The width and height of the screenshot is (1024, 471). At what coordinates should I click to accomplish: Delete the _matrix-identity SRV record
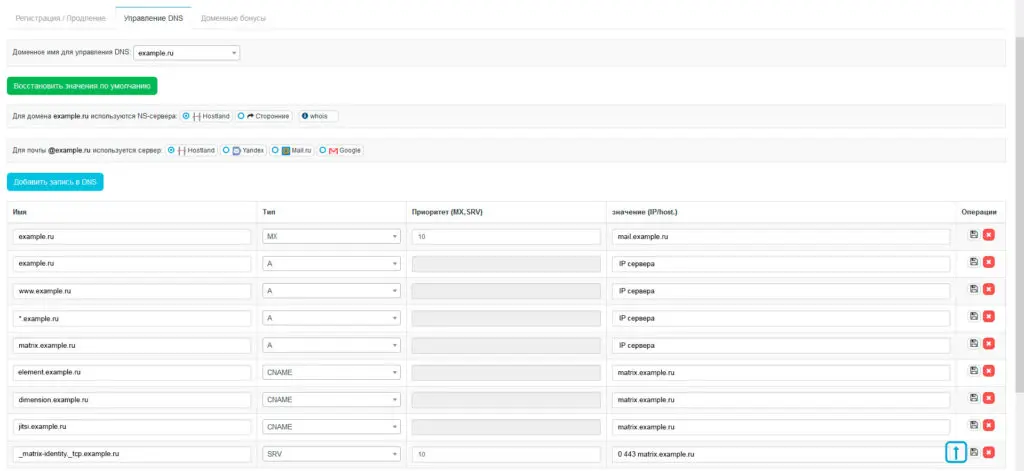[989, 453]
